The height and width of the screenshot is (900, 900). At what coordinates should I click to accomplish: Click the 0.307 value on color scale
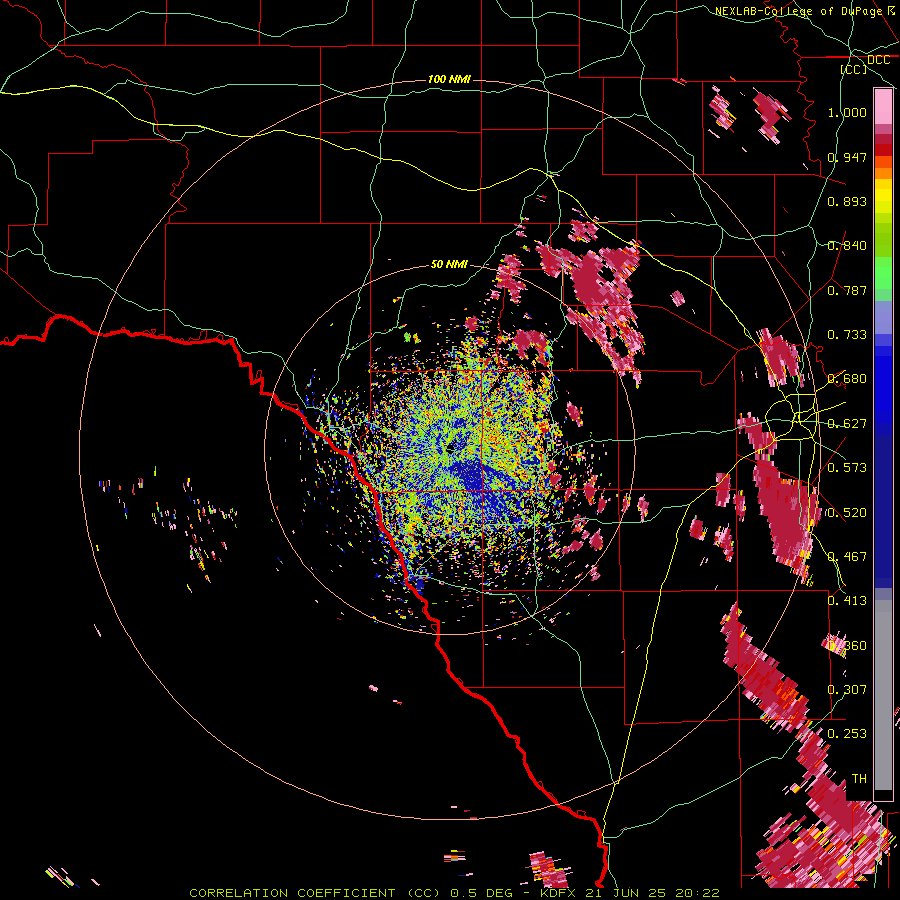click(x=847, y=690)
